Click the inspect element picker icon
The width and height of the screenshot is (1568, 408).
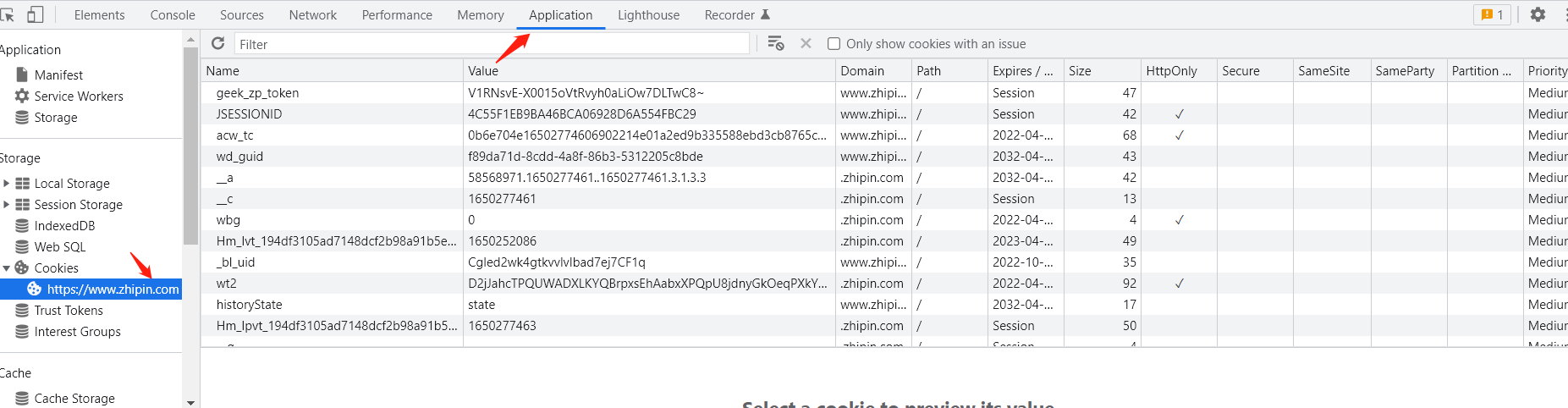point(8,14)
